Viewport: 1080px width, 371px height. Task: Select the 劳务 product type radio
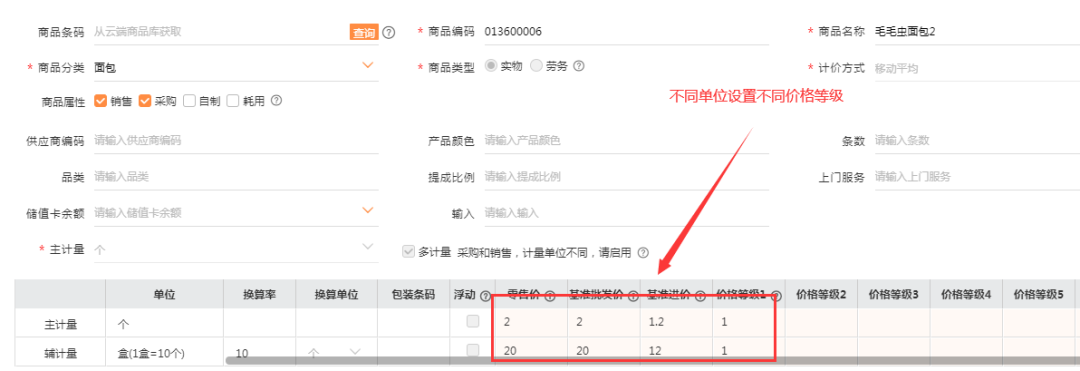(536, 66)
